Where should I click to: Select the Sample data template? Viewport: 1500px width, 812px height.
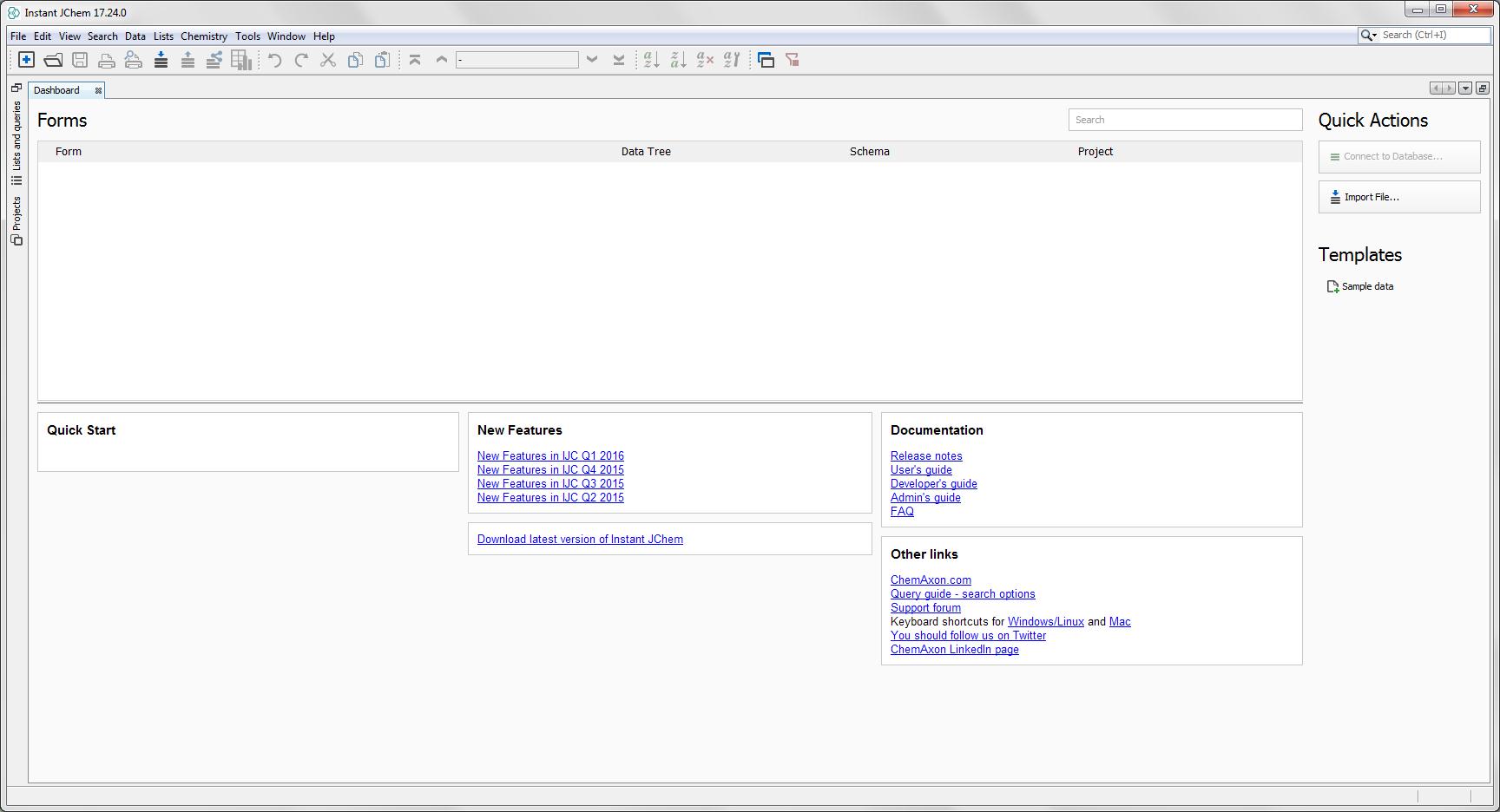[x=1360, y=286]
